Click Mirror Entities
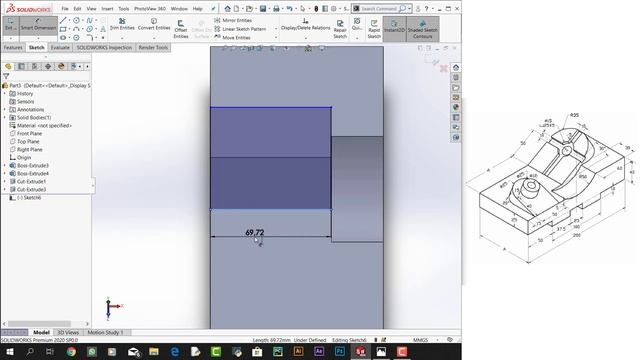The image size is (640, 360). tap(233, 20)
